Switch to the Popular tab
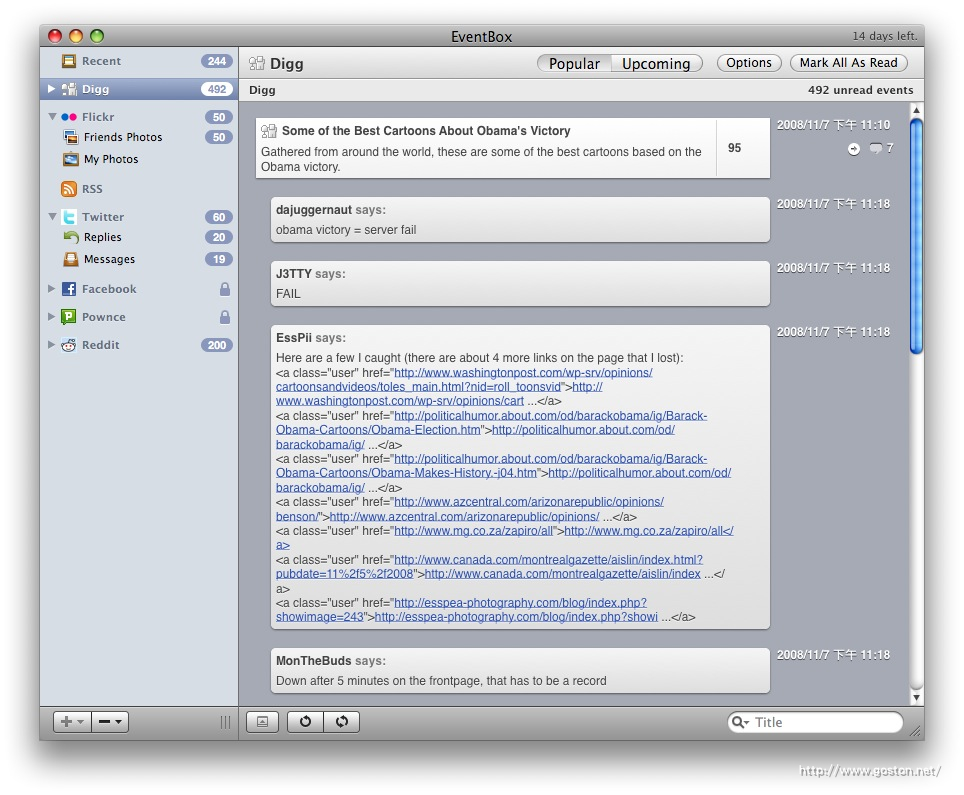The height and width of the screenshot is (795, 964). tap(574, 63)
